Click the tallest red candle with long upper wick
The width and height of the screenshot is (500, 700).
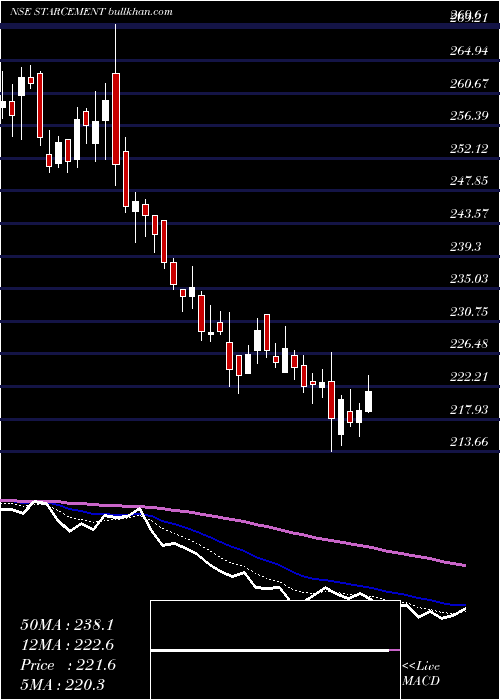click(x=116, y=119)
